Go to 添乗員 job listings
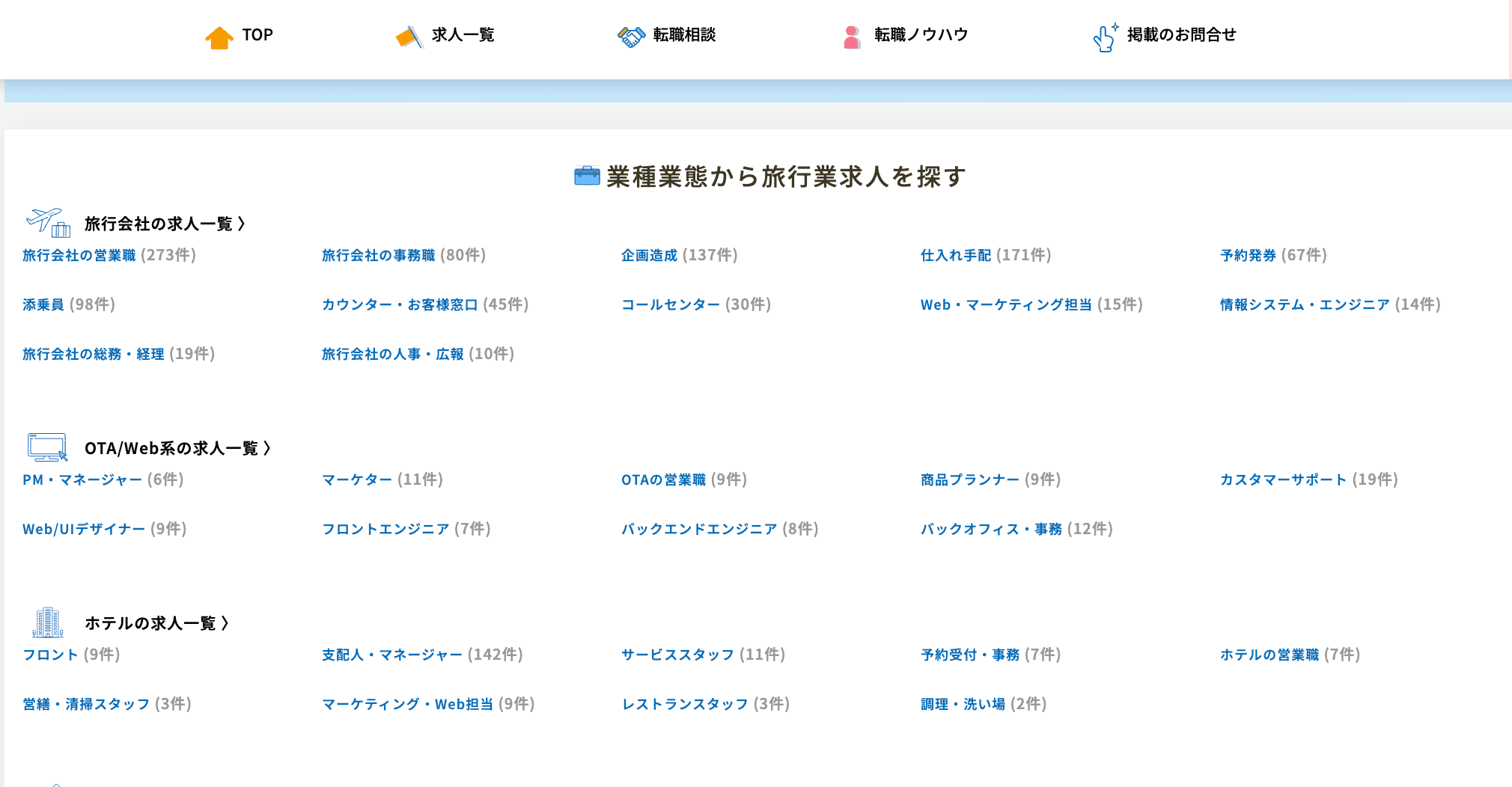Image resolution: width=1512 pixels, height=787 pixels. pyautogui.click(x=43, y=305)
